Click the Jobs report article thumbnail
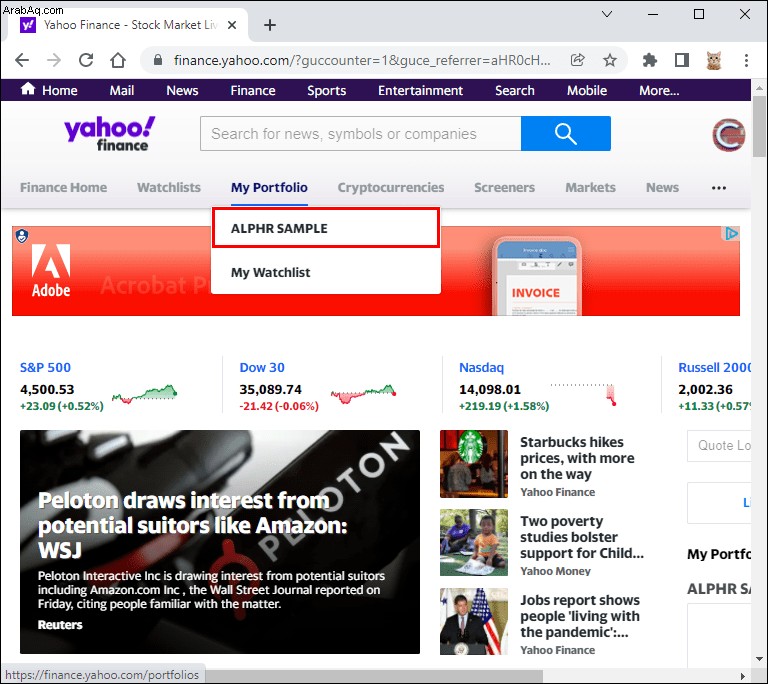This screenshot has width=768, height=684. (x=474, y=621)
